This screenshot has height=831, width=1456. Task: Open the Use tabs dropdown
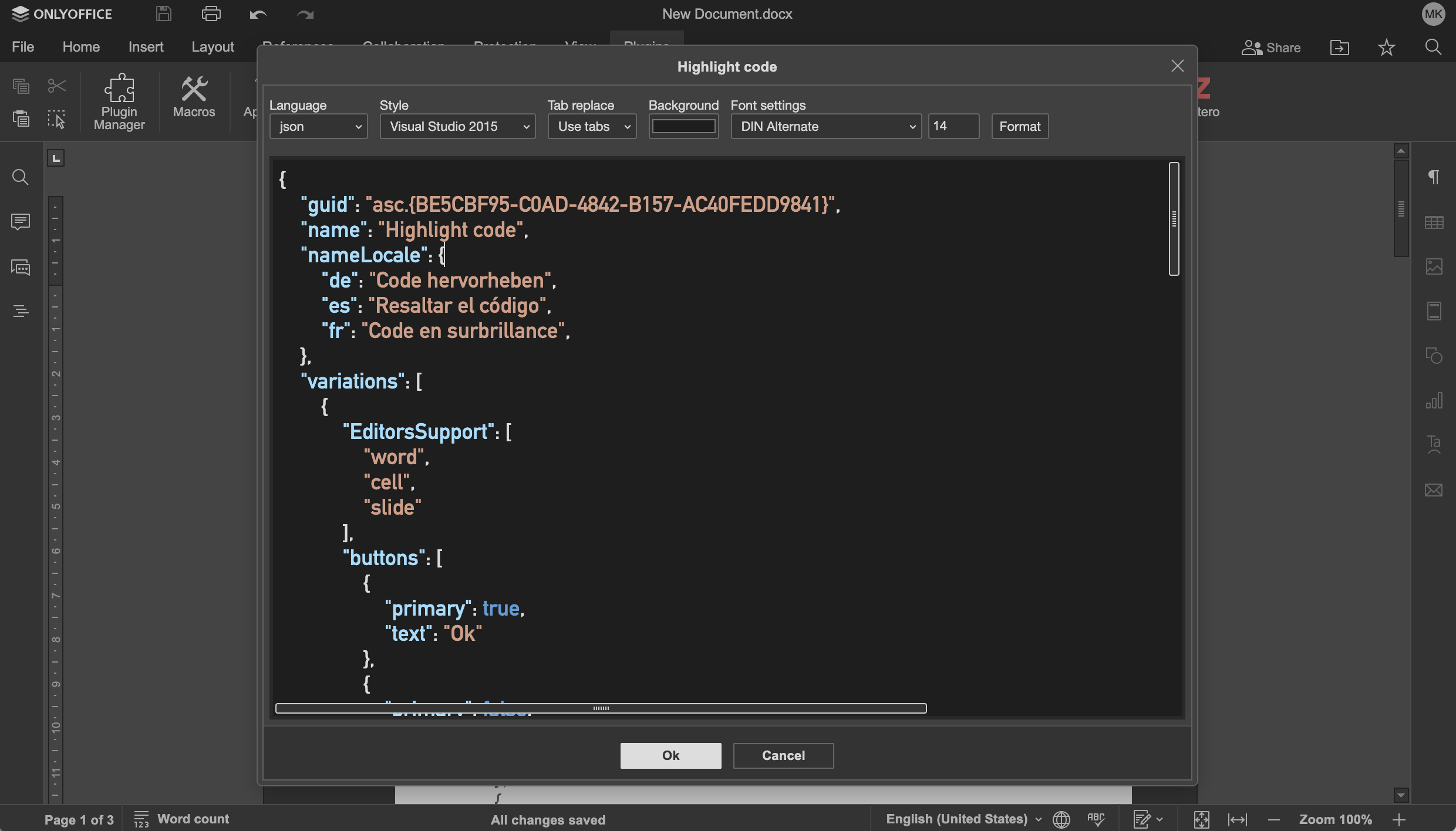[592, 126]
